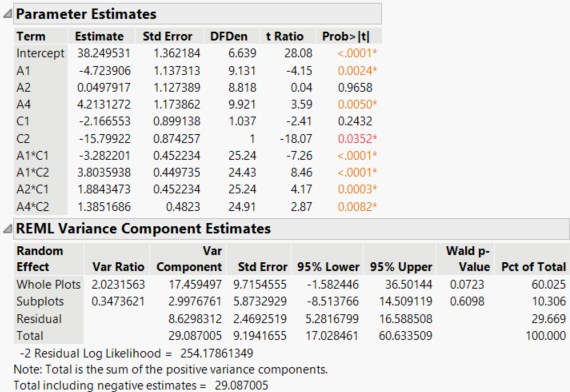Image resolution: width=570 pixels, height=392 pixels.
Task: Click the DFDen column header
Action: coord(229,36)
